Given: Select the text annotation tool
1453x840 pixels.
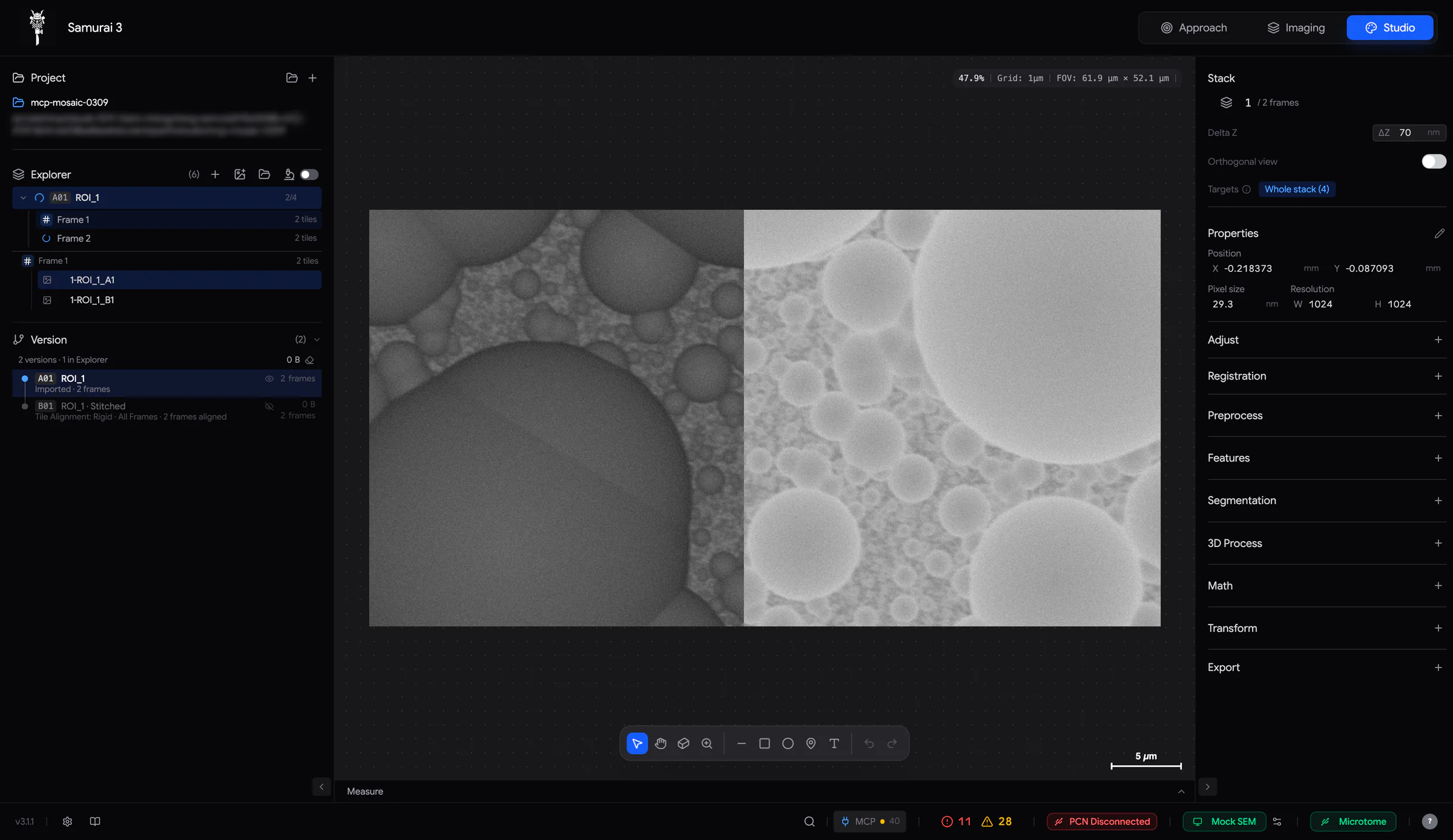Looking at the screenshot, I should (x=834, y=743).
